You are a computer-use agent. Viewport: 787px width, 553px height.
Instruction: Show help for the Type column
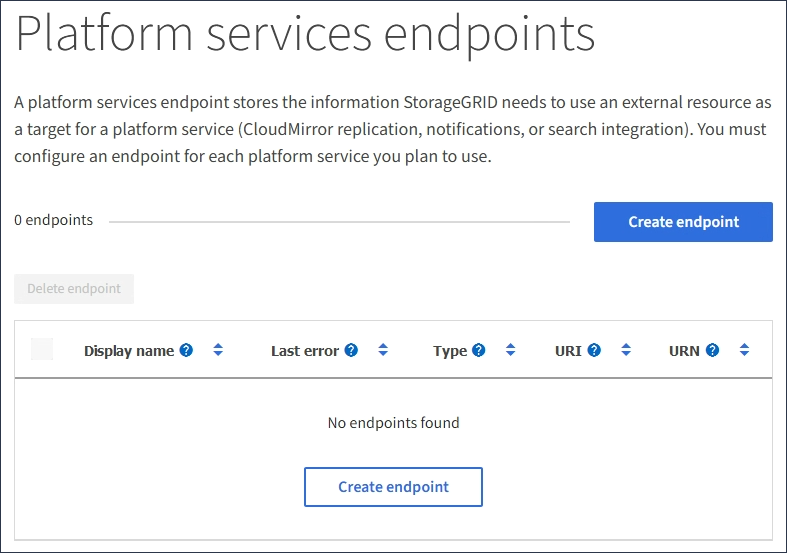pyautogui.click(x=479, y=351)
